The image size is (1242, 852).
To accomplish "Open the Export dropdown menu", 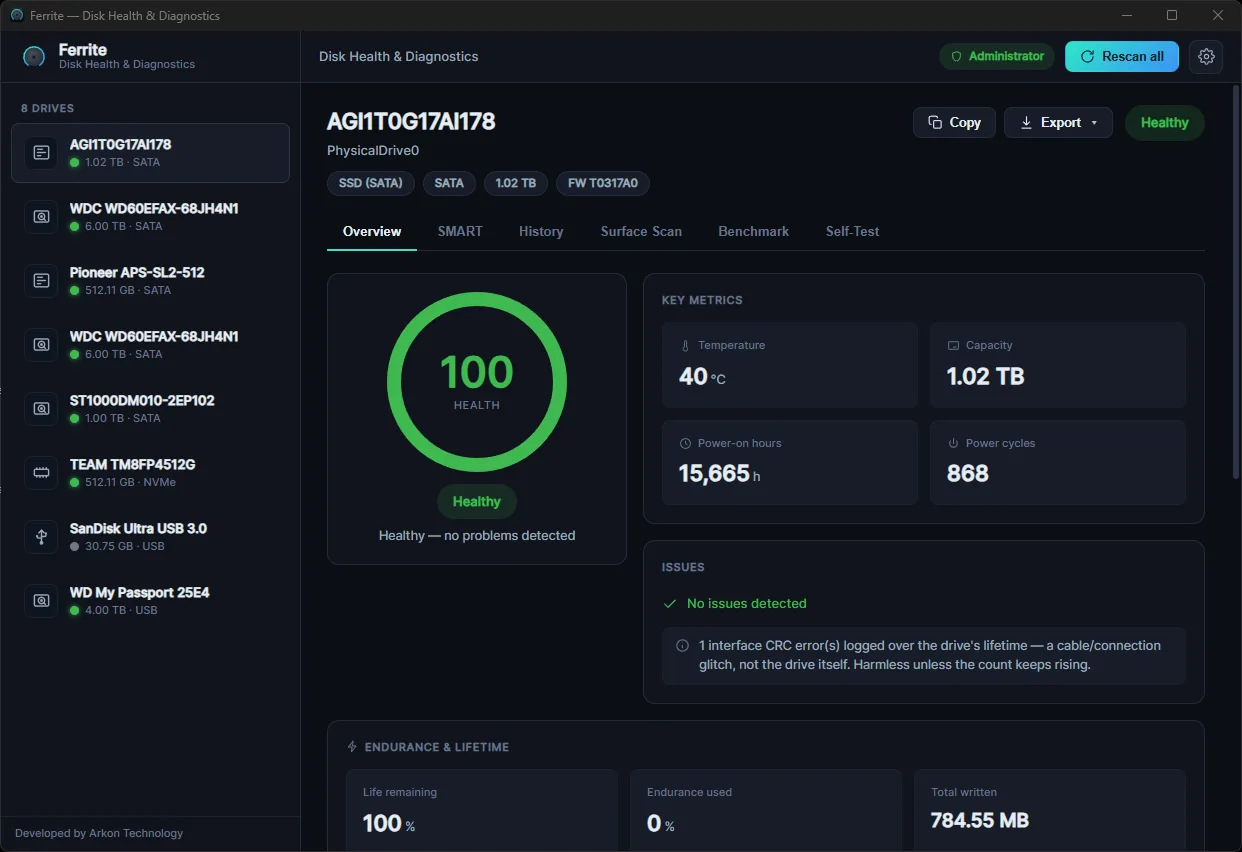I will point(1058,122).
